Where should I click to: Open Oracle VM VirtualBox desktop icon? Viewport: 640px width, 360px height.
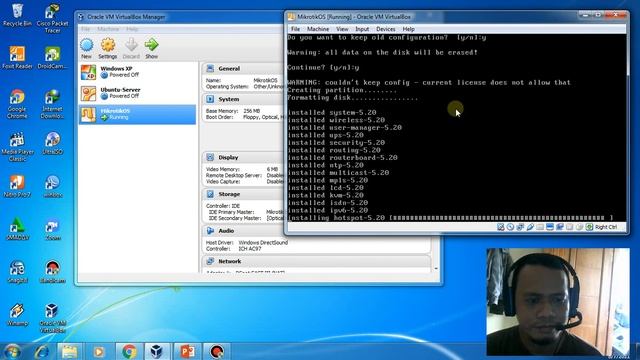pos(52,318)
